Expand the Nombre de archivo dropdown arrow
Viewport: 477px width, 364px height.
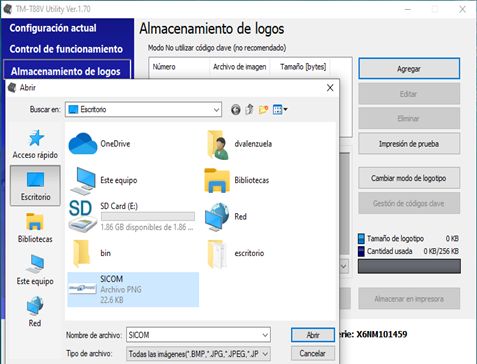click(265, 335)
